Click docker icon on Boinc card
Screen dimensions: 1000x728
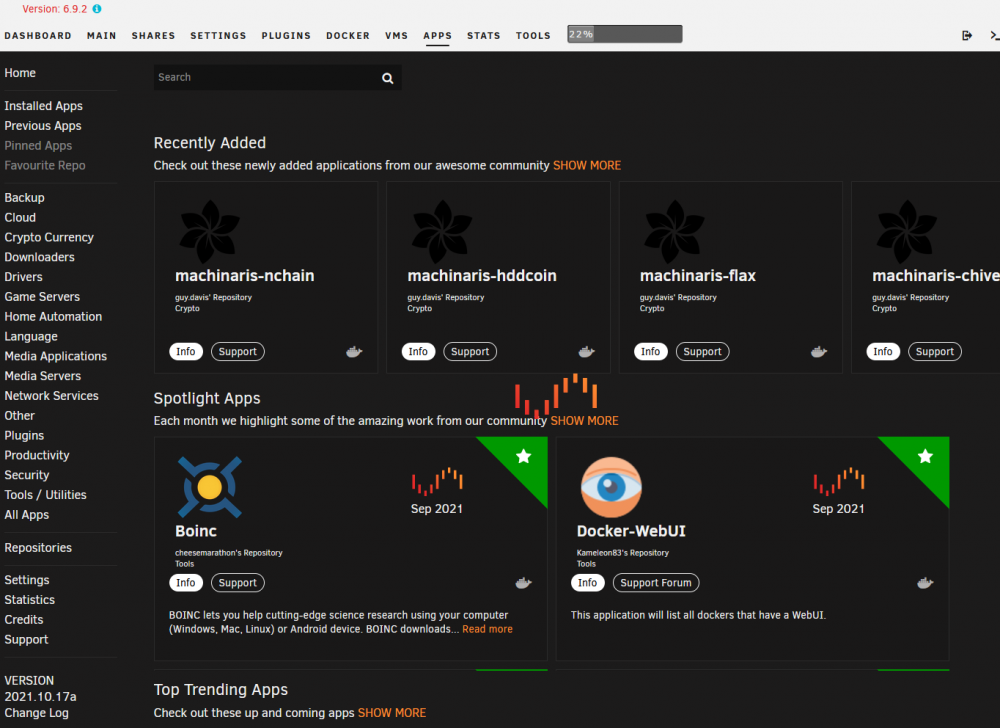(524, 583)
